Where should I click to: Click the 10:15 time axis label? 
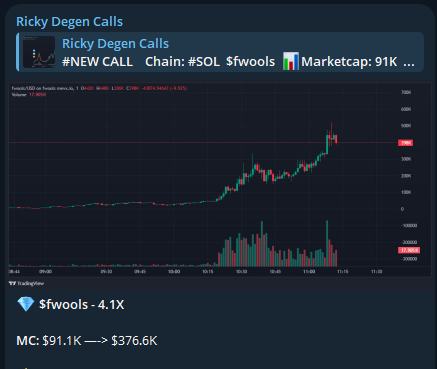[x=208, y=272]
